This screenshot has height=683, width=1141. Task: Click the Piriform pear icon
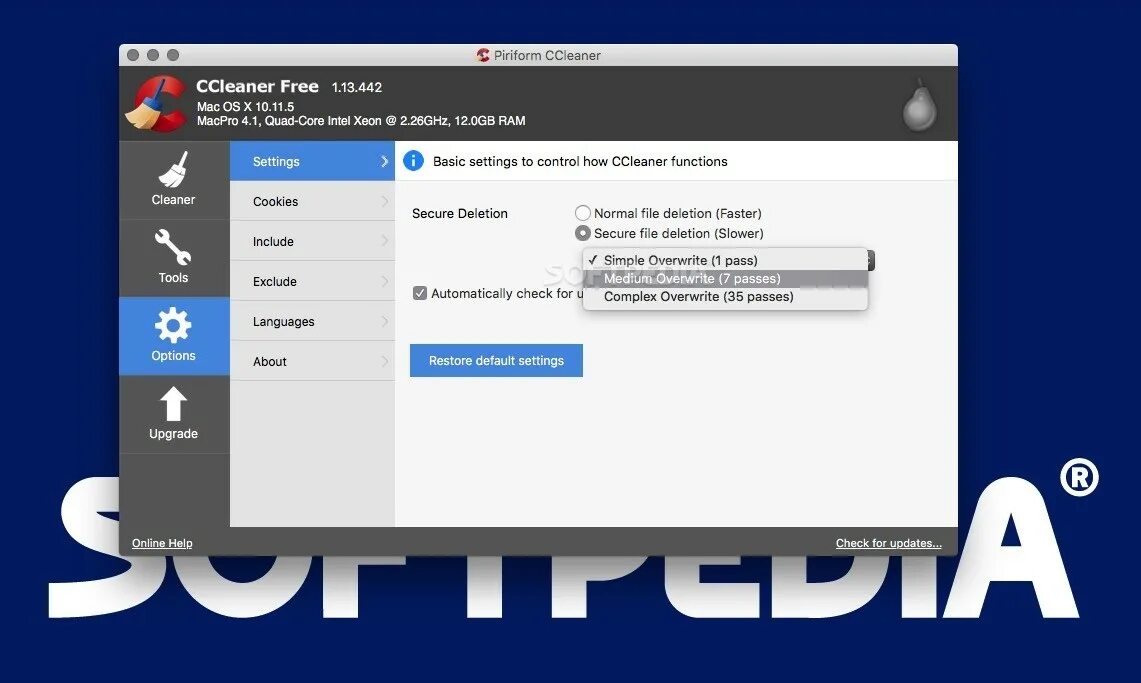coord(920,105)
